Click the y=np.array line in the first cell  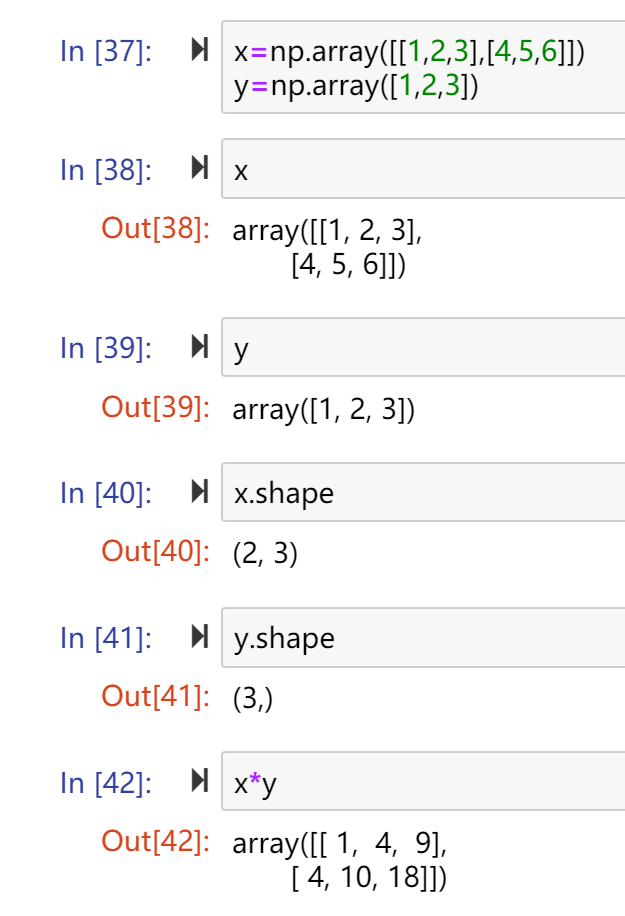click(356, 86)
